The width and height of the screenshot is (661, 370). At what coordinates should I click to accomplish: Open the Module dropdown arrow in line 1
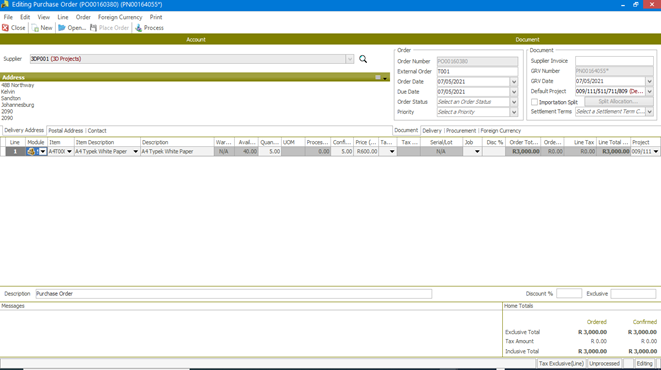coord(43,152)
